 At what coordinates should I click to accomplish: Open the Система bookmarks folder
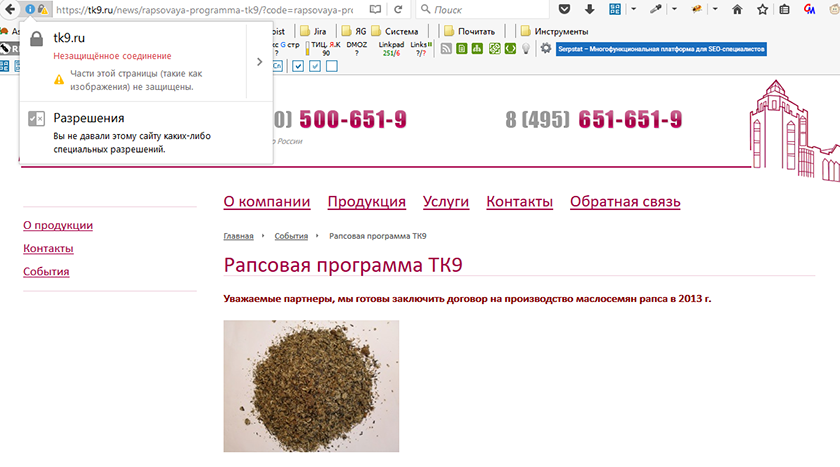click(395, 31)
